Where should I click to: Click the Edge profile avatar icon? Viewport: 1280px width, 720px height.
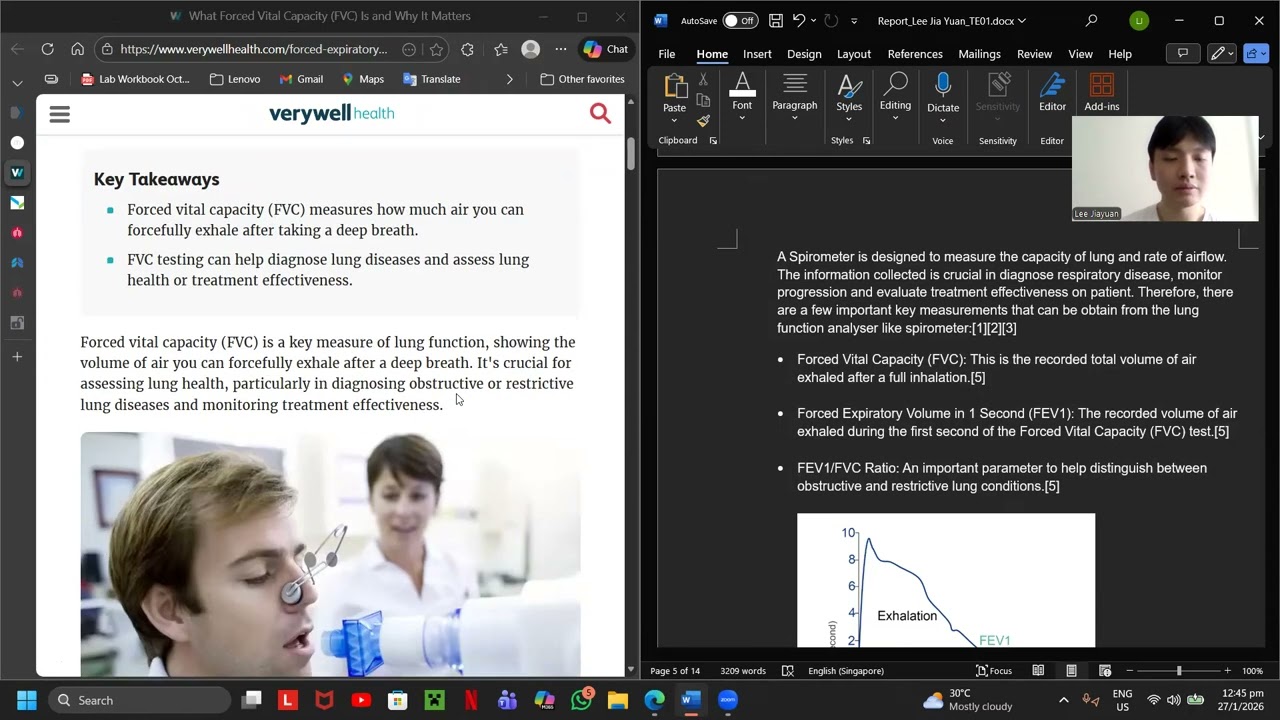(531, 49)
